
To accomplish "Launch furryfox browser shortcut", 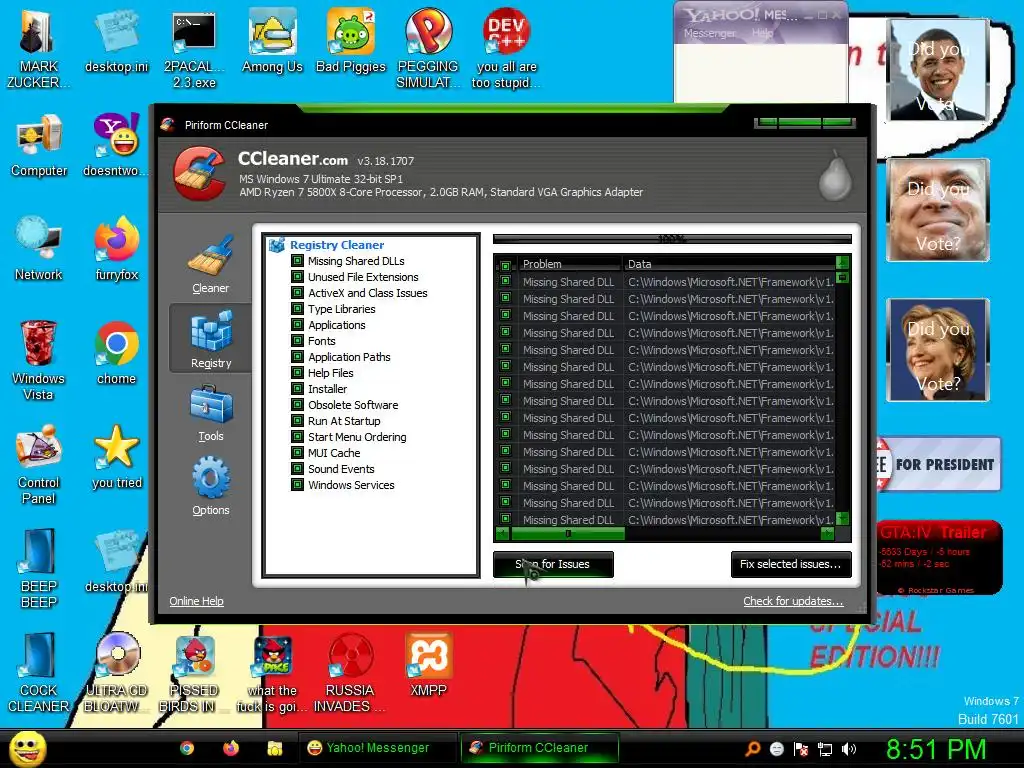I will (116, 249).
